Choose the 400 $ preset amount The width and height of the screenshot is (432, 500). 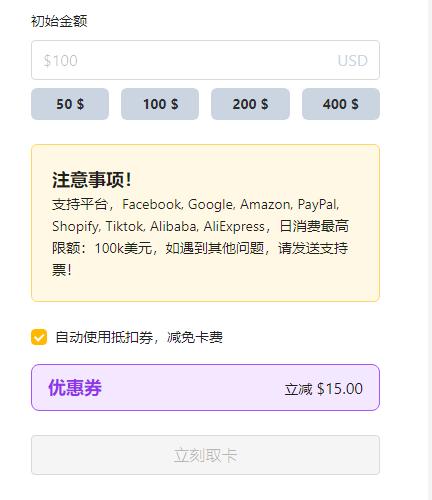pos(341,104)
